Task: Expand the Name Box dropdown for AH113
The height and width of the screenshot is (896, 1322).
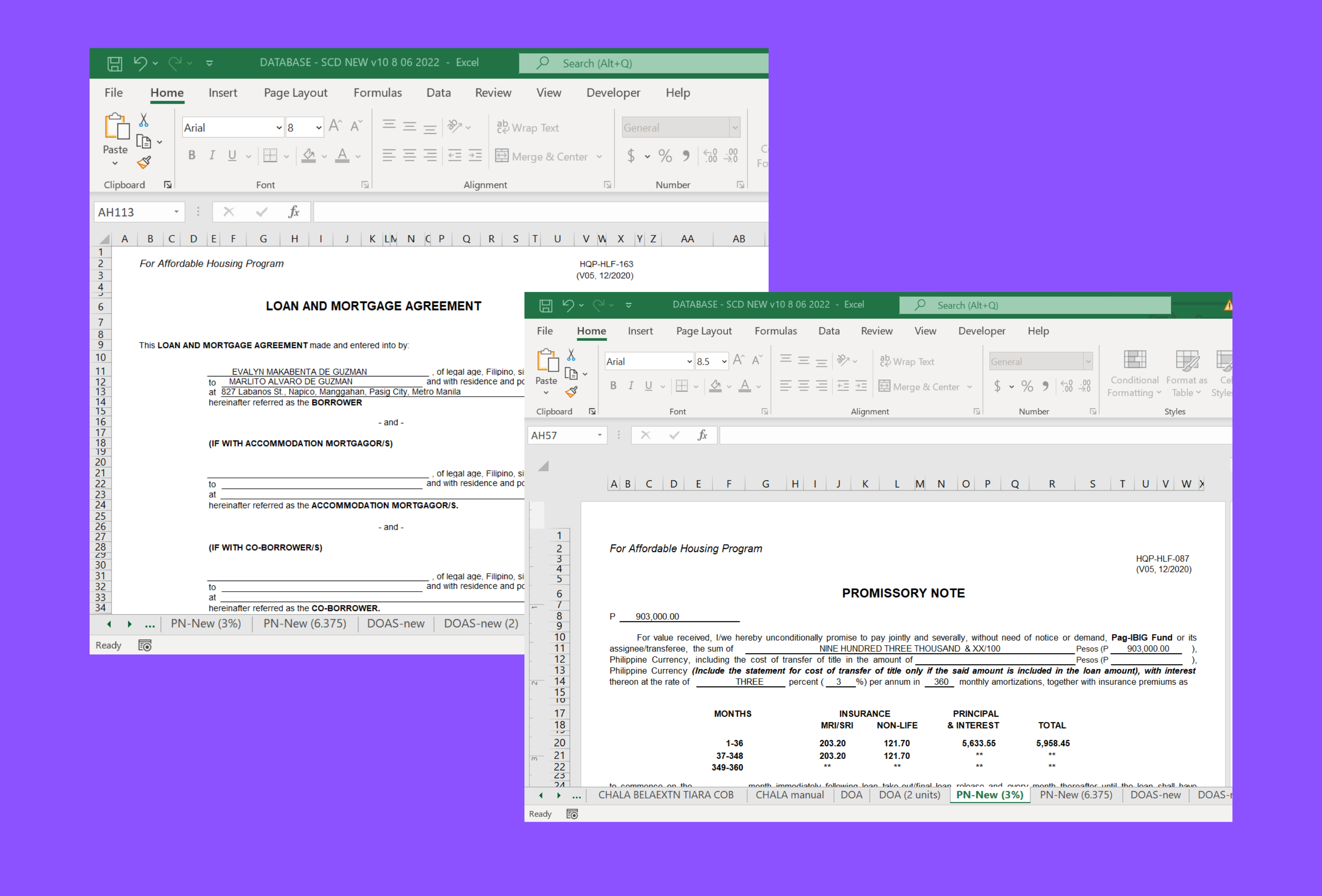Action: point(177,212)
